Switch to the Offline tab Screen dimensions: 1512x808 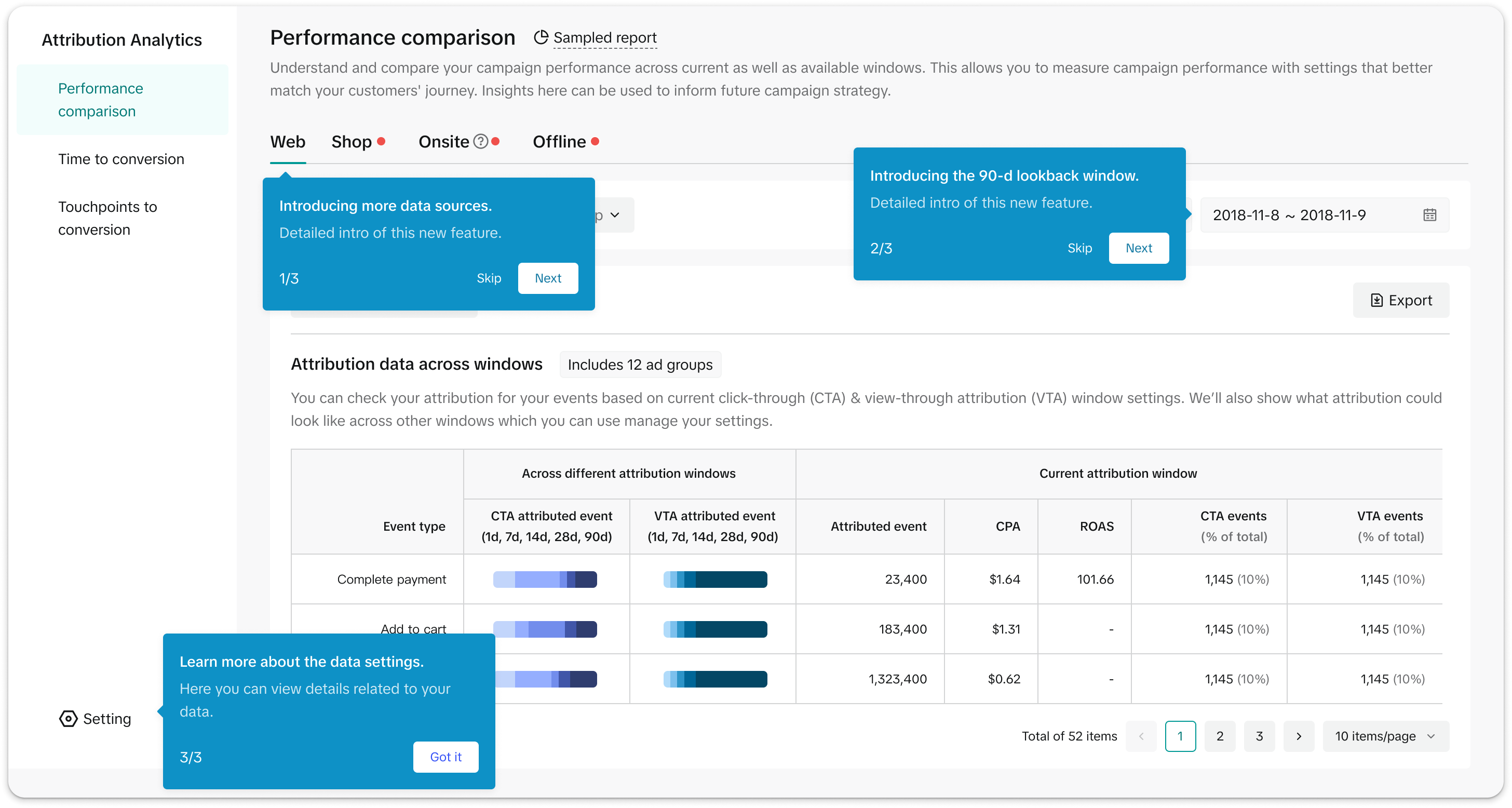point(559,142)
